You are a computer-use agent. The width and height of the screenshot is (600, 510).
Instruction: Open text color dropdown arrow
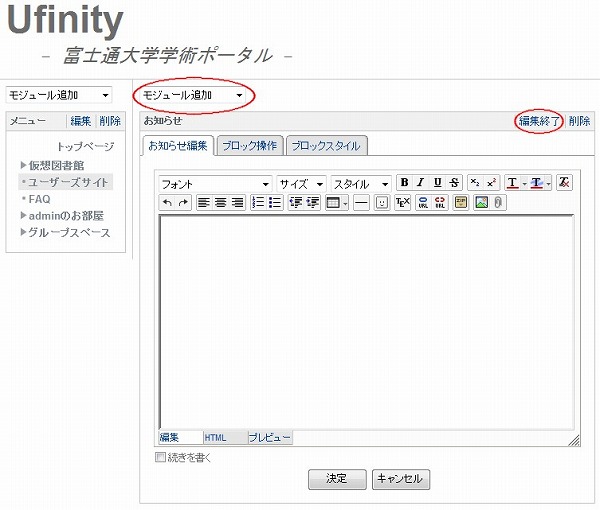pyautogui.click(x=524, y=184)
